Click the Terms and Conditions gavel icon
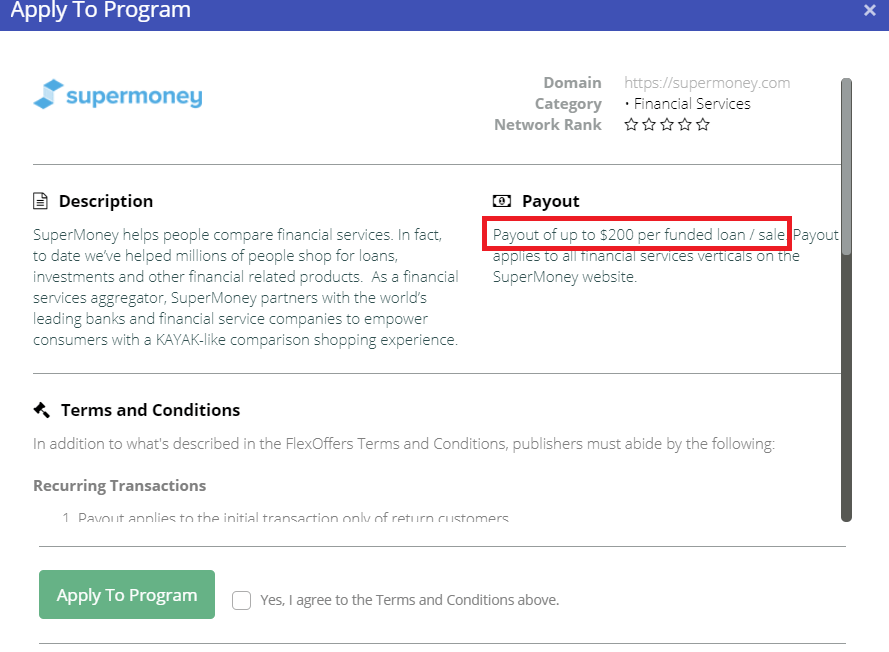The width and height of the screenshot is (889, 652). click(x=42, y=410)
